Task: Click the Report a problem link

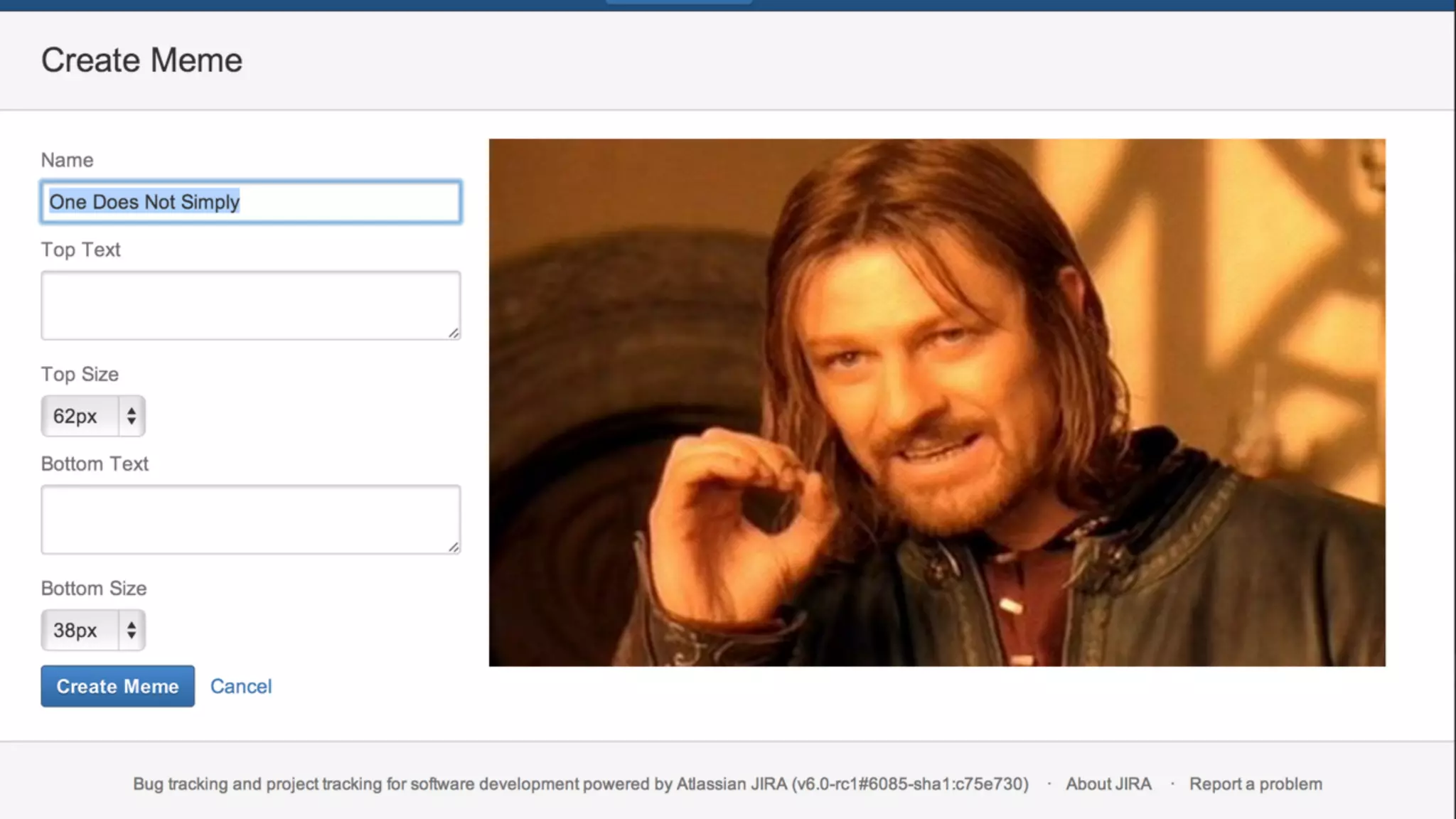Action: tap(1256, 783)
